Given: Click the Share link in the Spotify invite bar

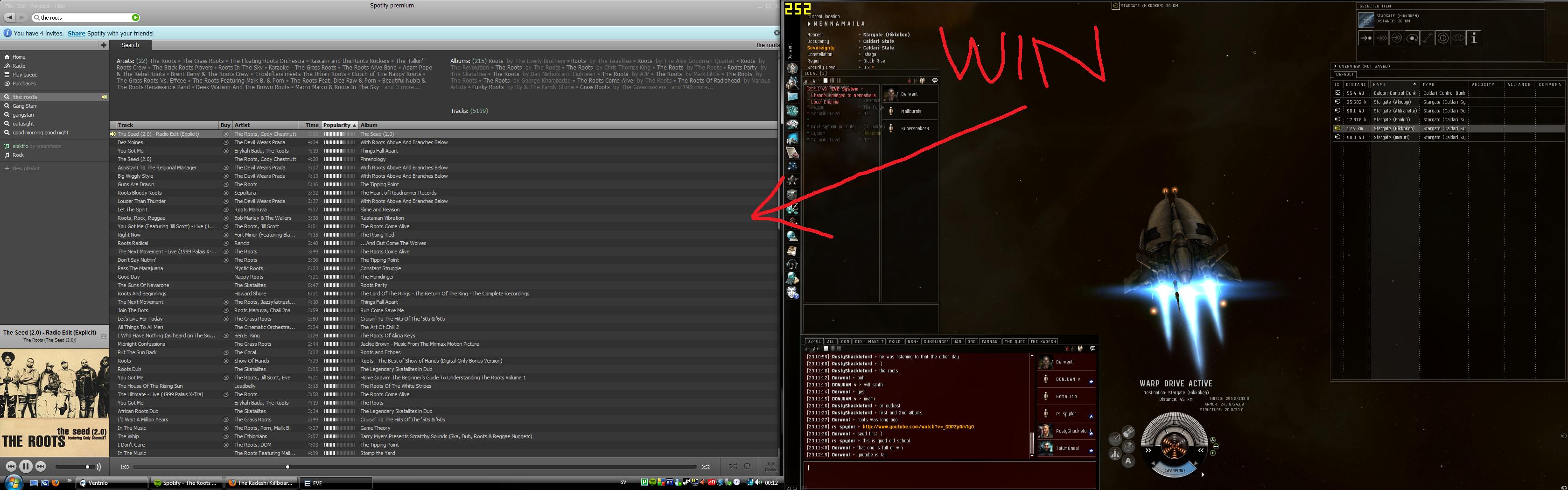Looking at the screenshot, I should 76,34.
